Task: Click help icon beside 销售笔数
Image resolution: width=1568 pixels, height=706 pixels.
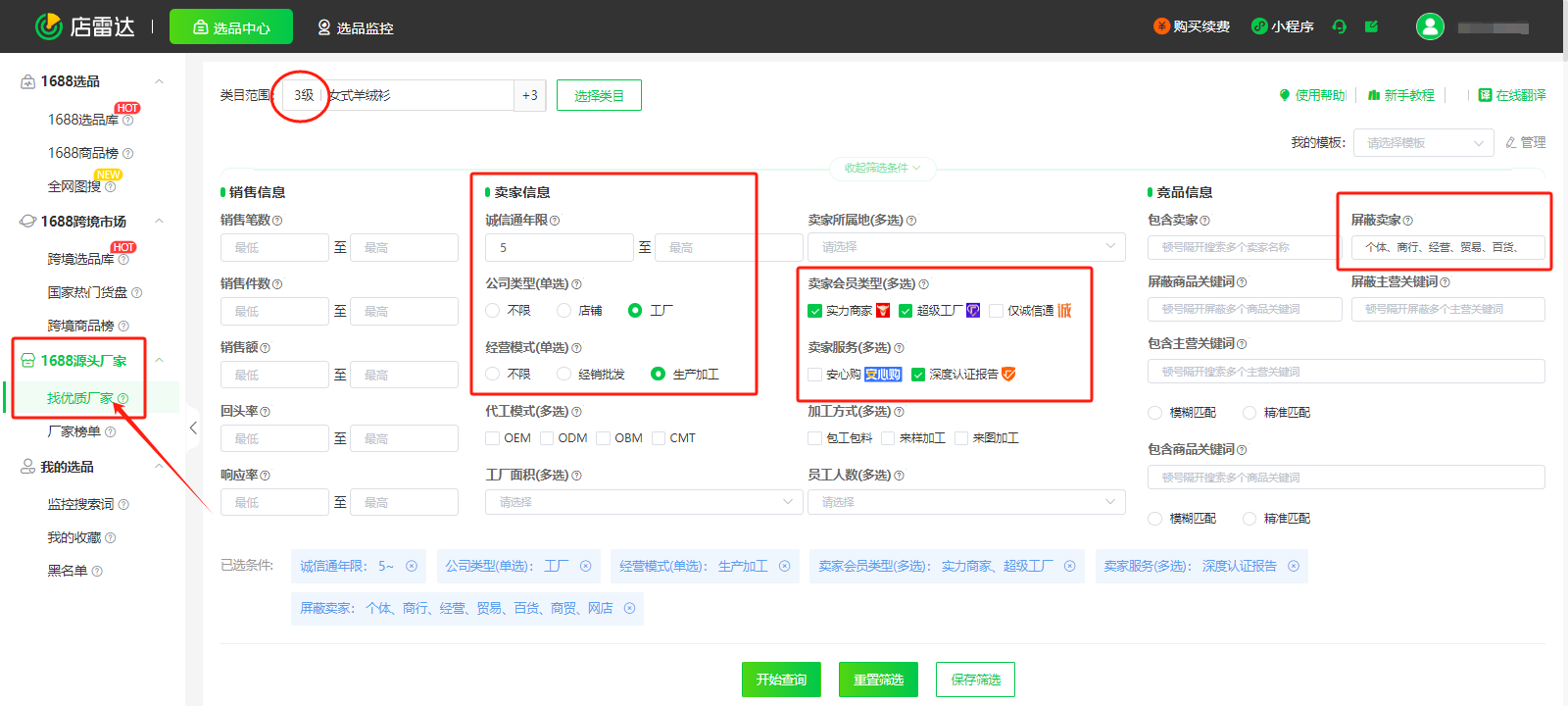Action: pos(277,221)
